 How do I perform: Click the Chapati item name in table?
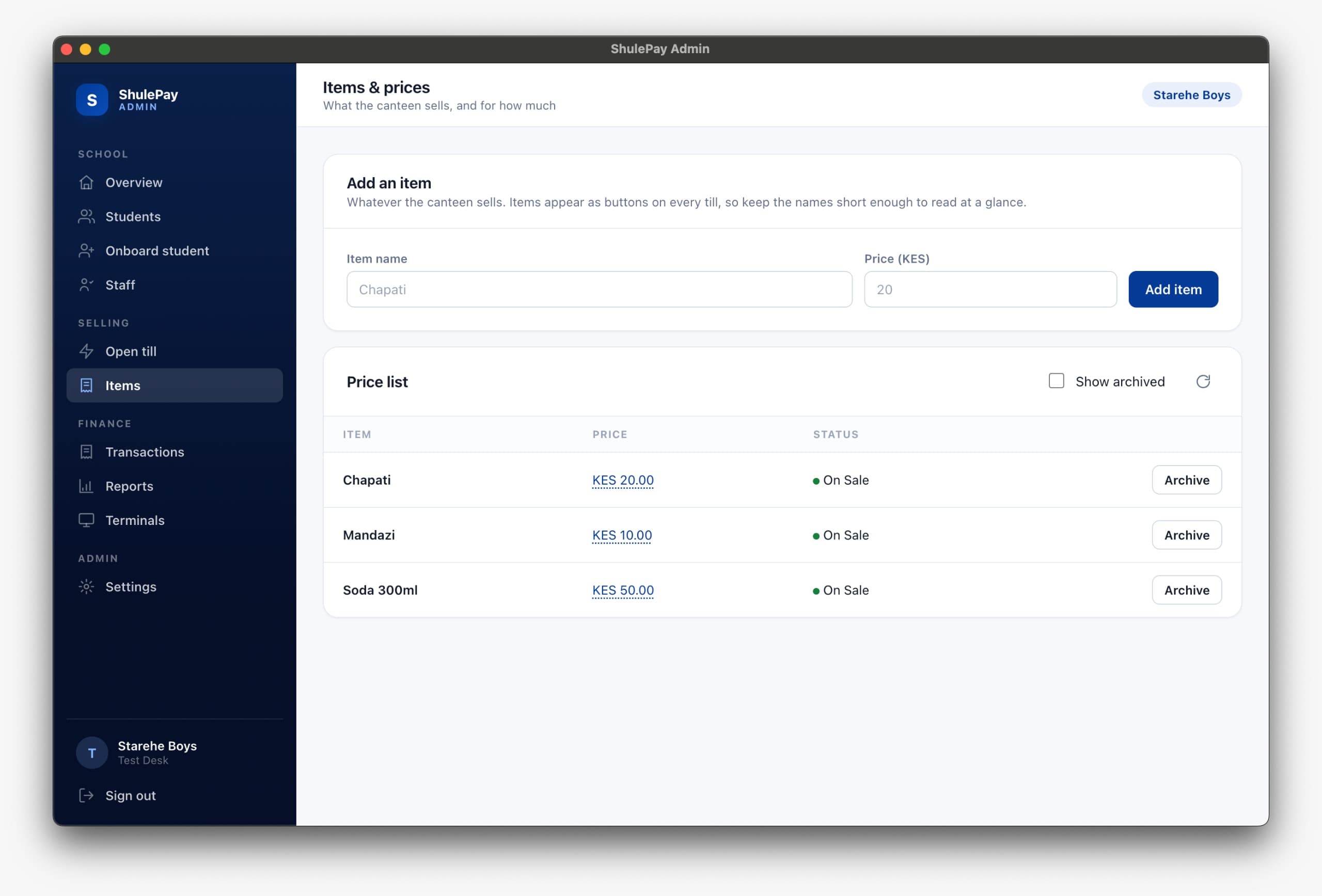367,480
